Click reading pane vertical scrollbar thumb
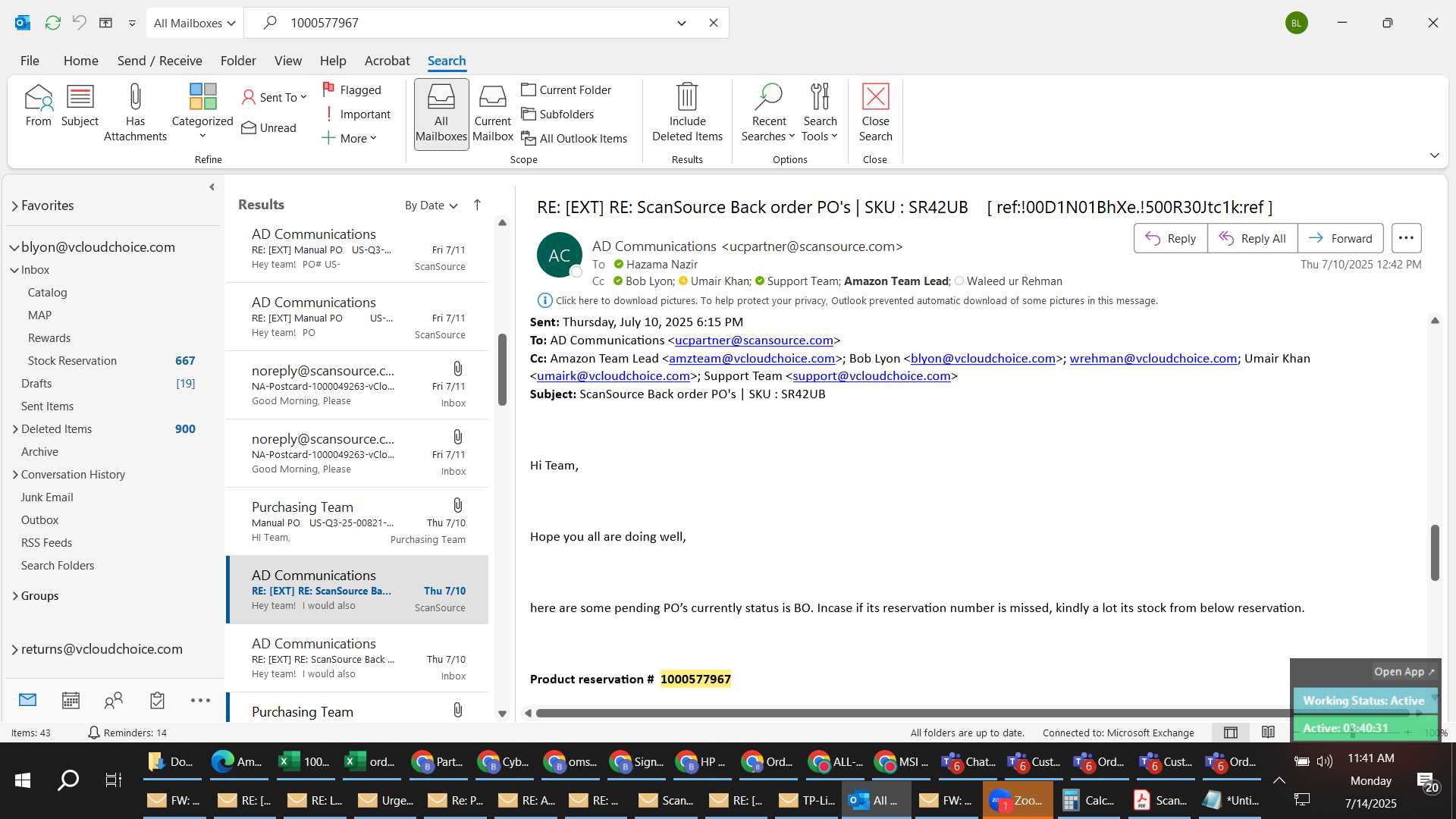Image resolution: width=1456 pixels, height=819 pixels. pyautogui.click(x=1435, y=552)
